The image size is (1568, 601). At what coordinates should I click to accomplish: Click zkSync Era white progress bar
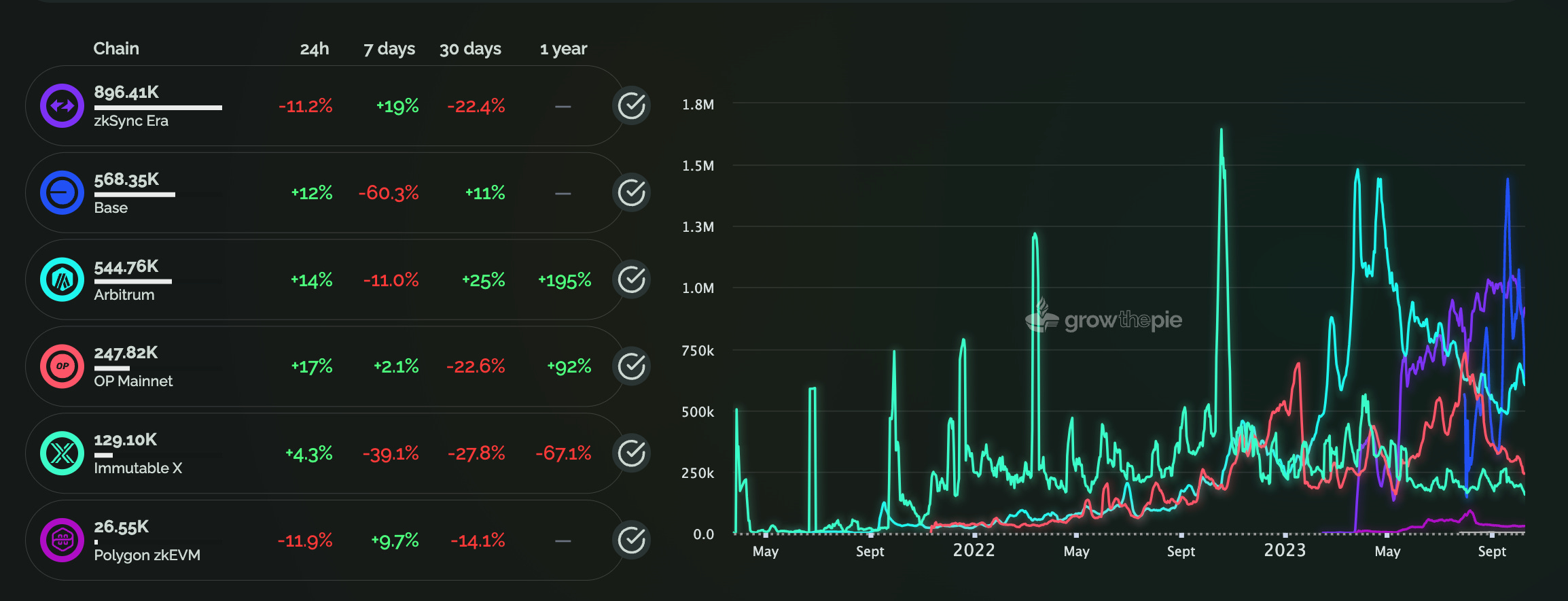pos(158,107)
